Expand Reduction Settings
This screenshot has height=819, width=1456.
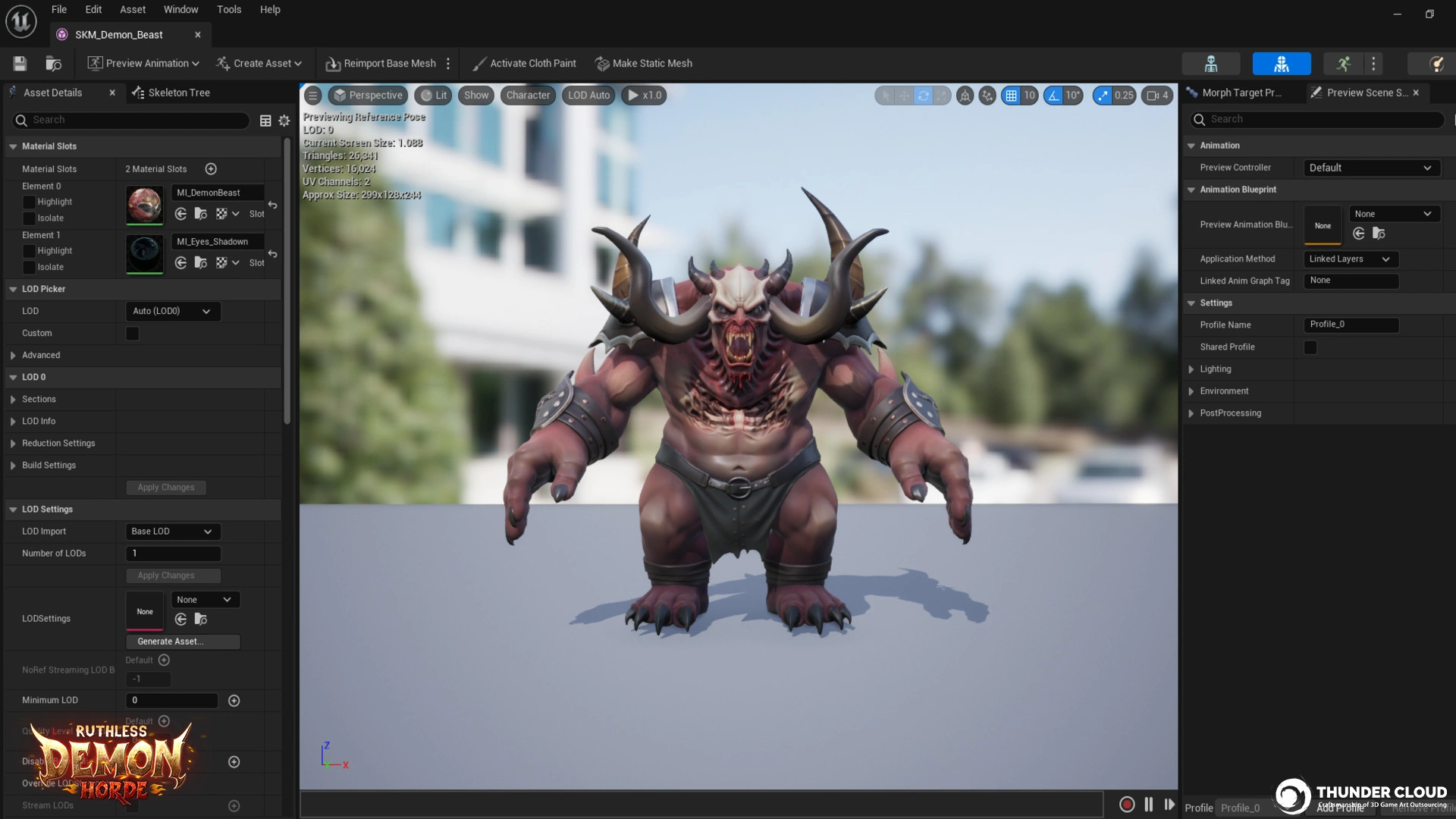(x=13, y=444)
